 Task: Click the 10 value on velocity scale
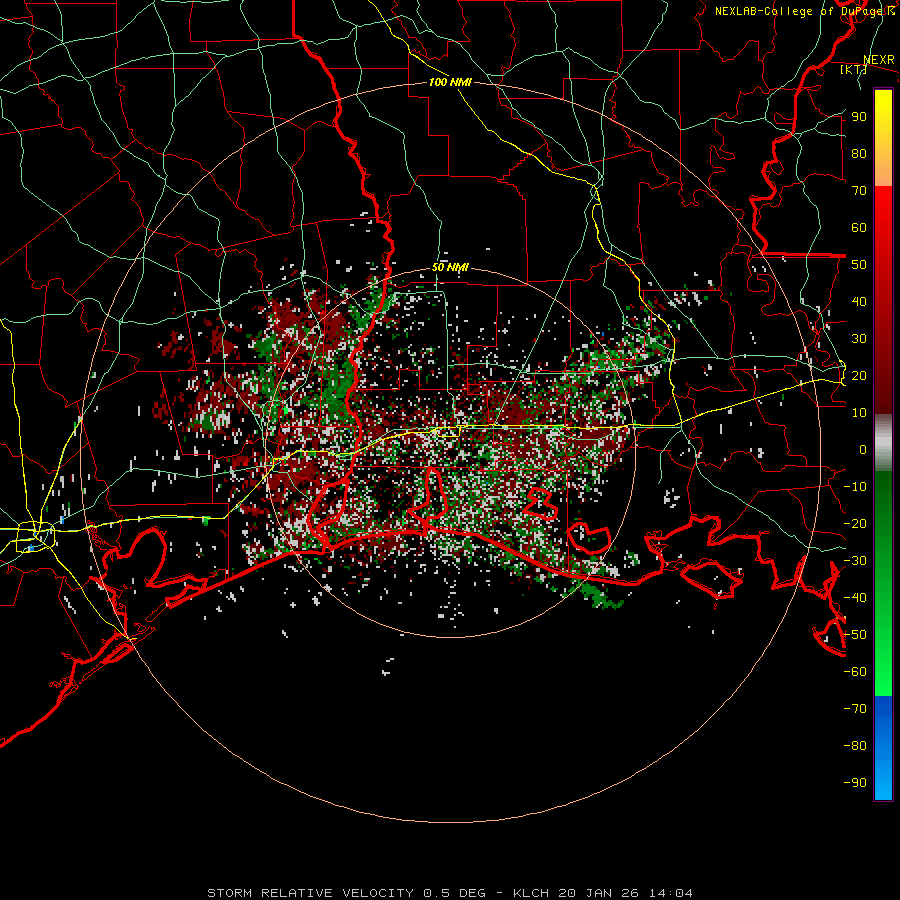pos(859,413)
